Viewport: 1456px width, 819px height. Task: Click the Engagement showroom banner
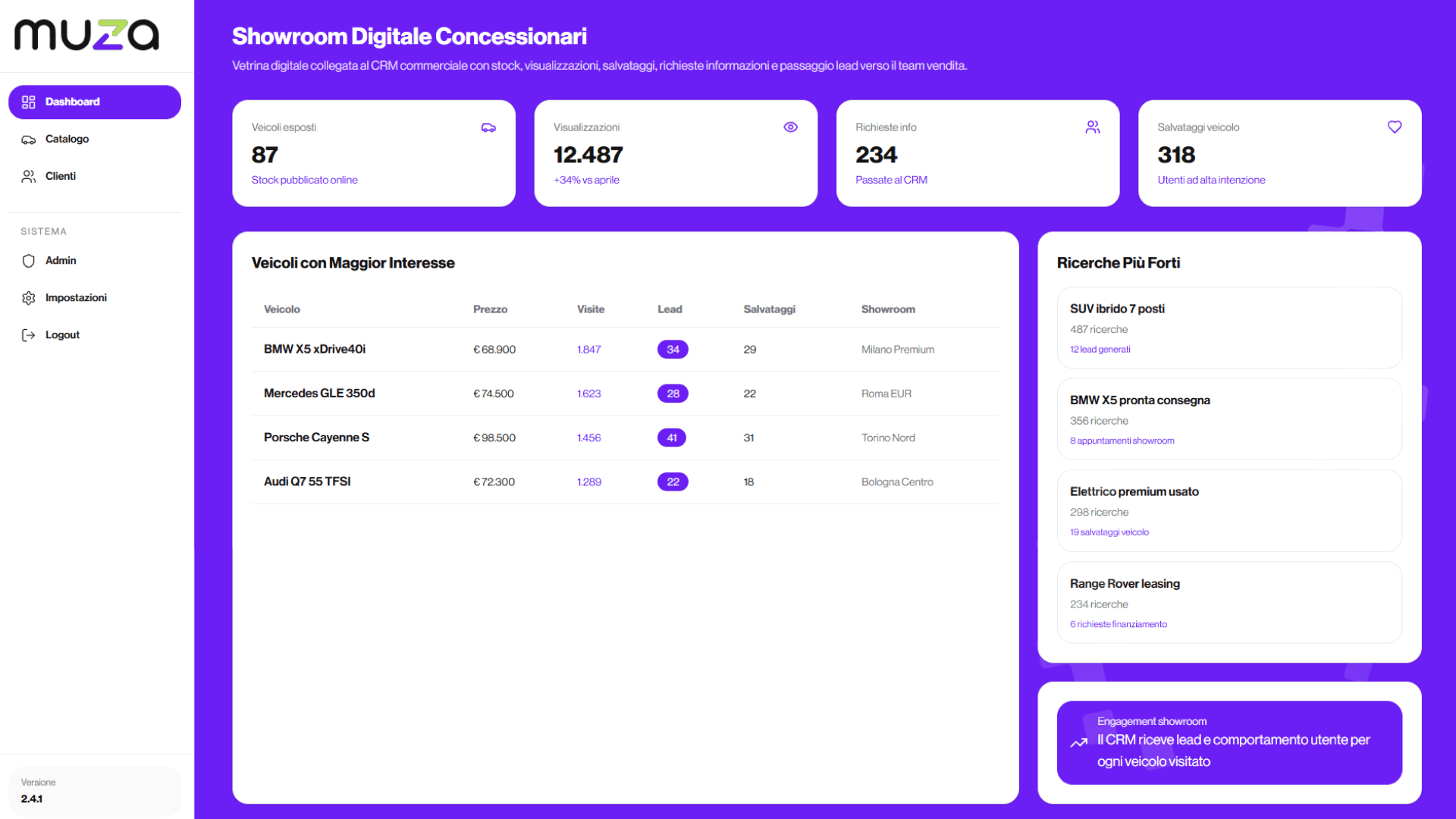tap(1229, 743)
